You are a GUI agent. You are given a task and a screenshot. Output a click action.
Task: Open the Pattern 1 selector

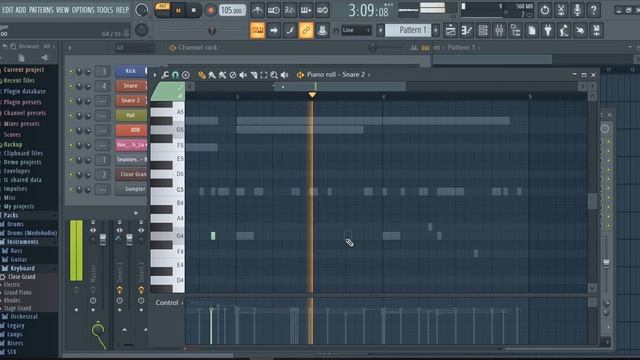tap(408, 30)
